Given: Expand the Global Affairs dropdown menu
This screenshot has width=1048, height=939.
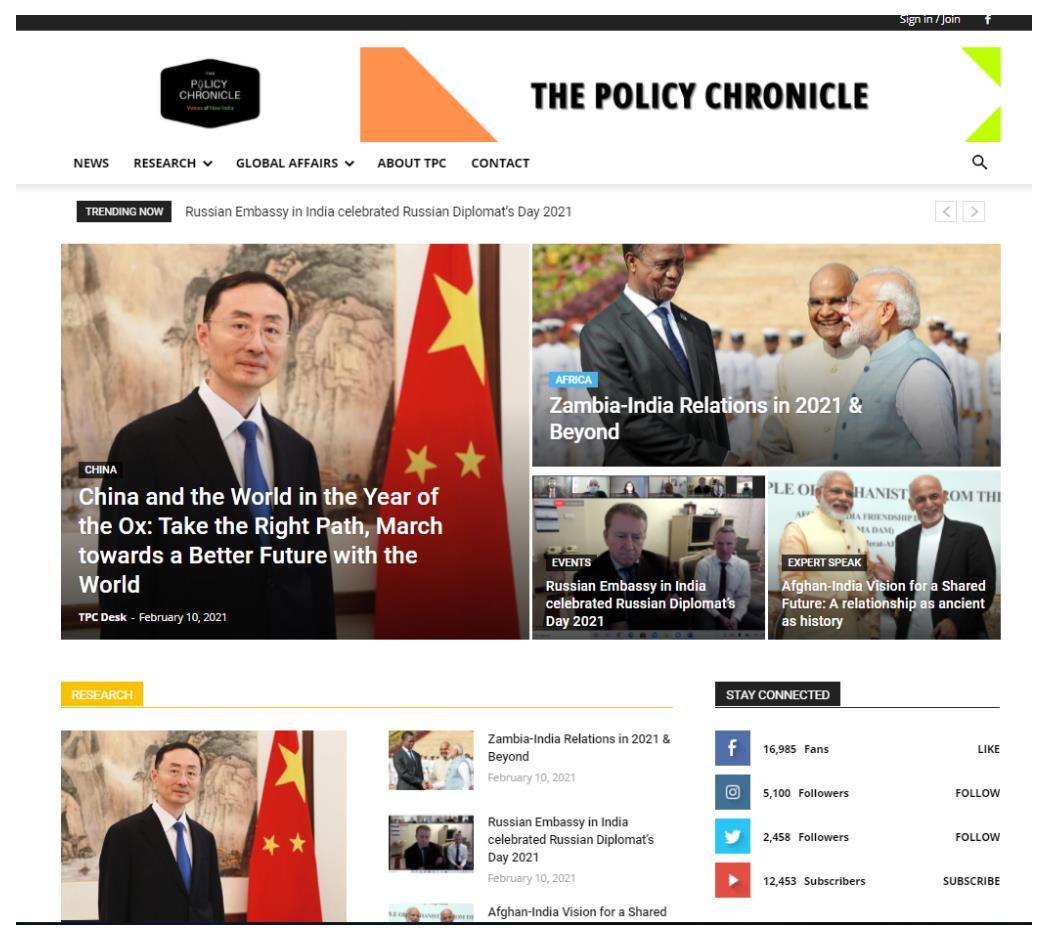Looking at the screenshot, I should point(295,163).
